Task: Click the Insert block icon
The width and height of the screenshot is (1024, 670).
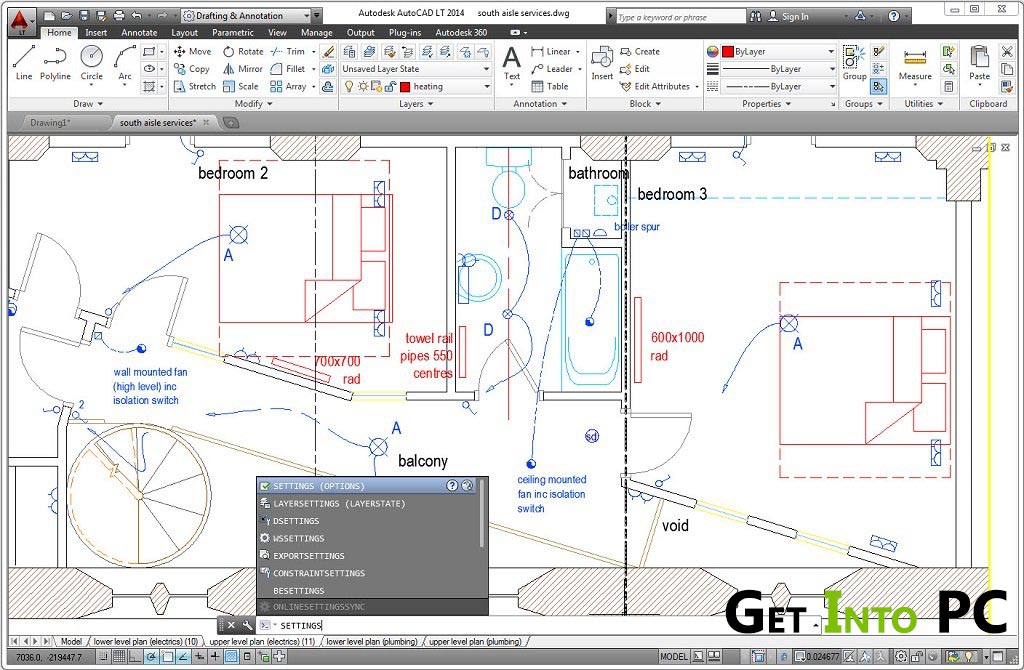Action: [601, 63]
